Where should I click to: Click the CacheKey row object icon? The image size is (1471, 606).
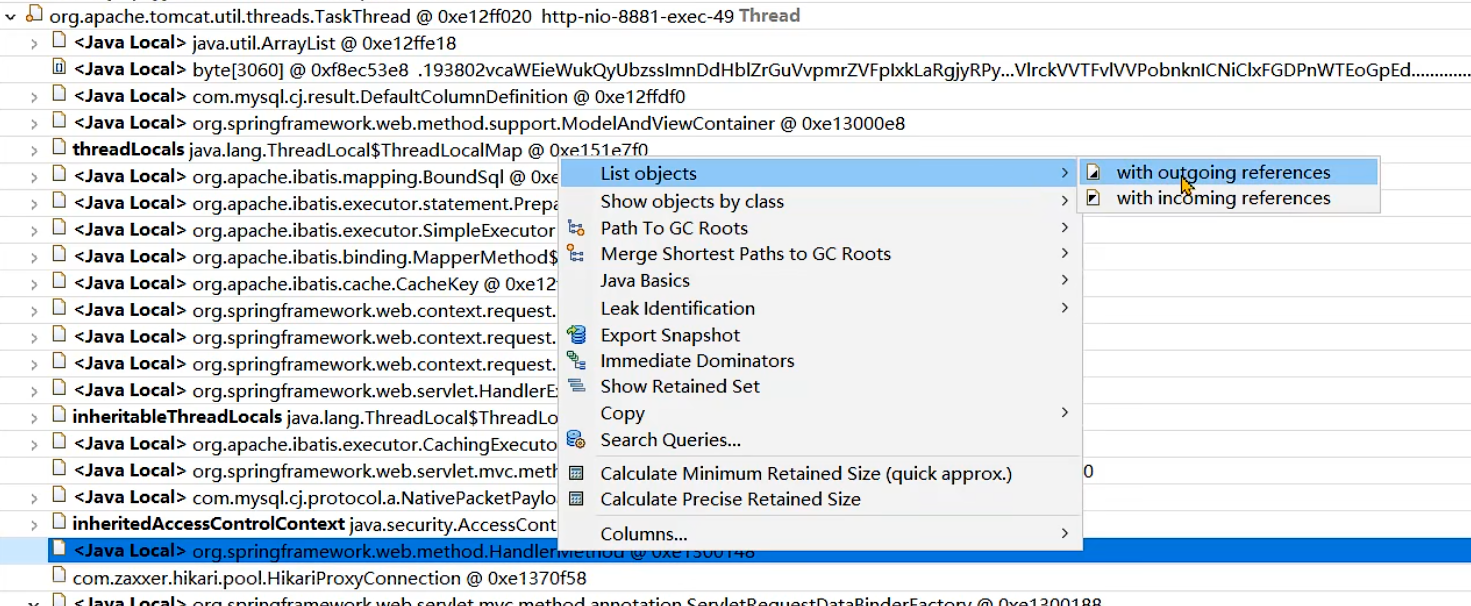(59, 283)
